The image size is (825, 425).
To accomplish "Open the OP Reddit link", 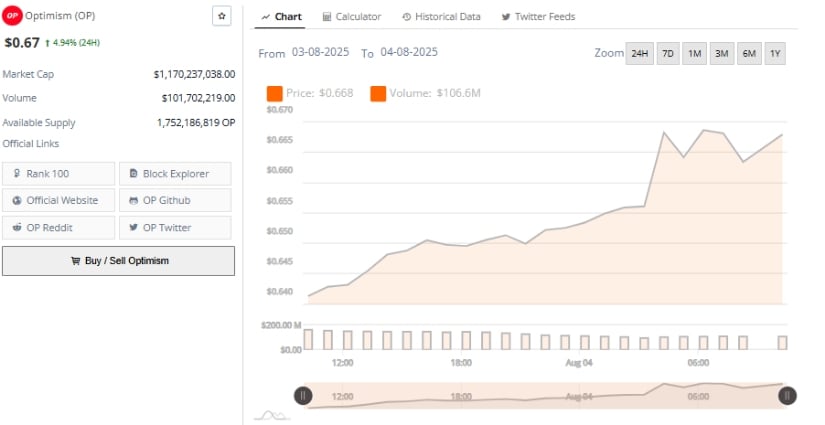I will (x=58, y=228).
